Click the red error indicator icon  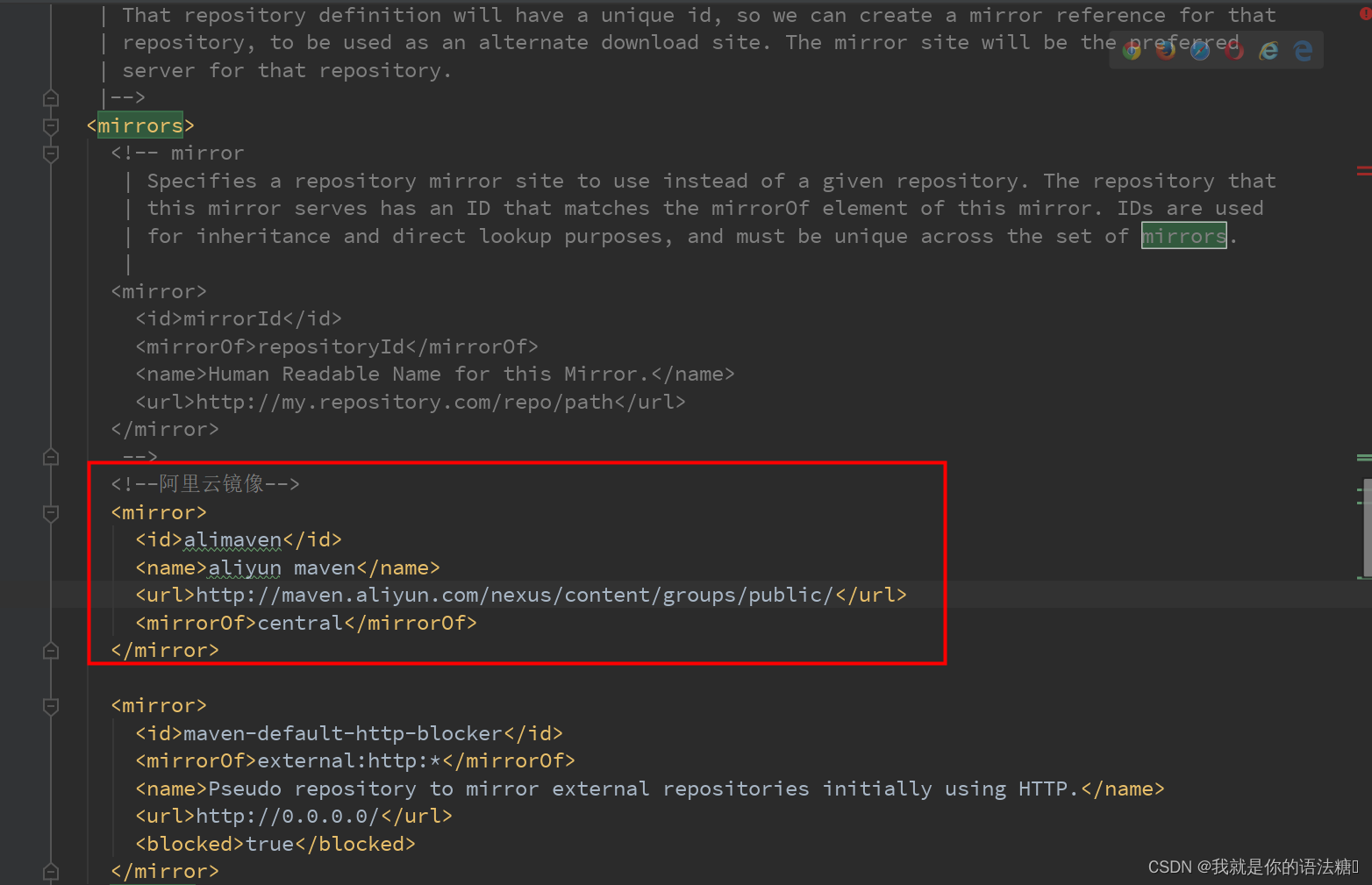[1365, 13]
